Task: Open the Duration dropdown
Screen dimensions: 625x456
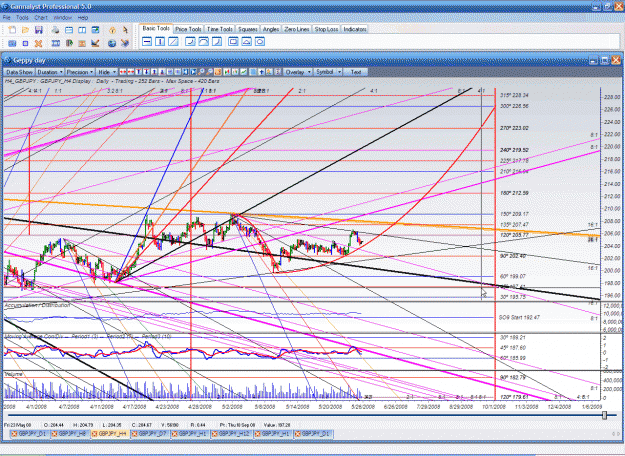Action: [x=50, y=72]
